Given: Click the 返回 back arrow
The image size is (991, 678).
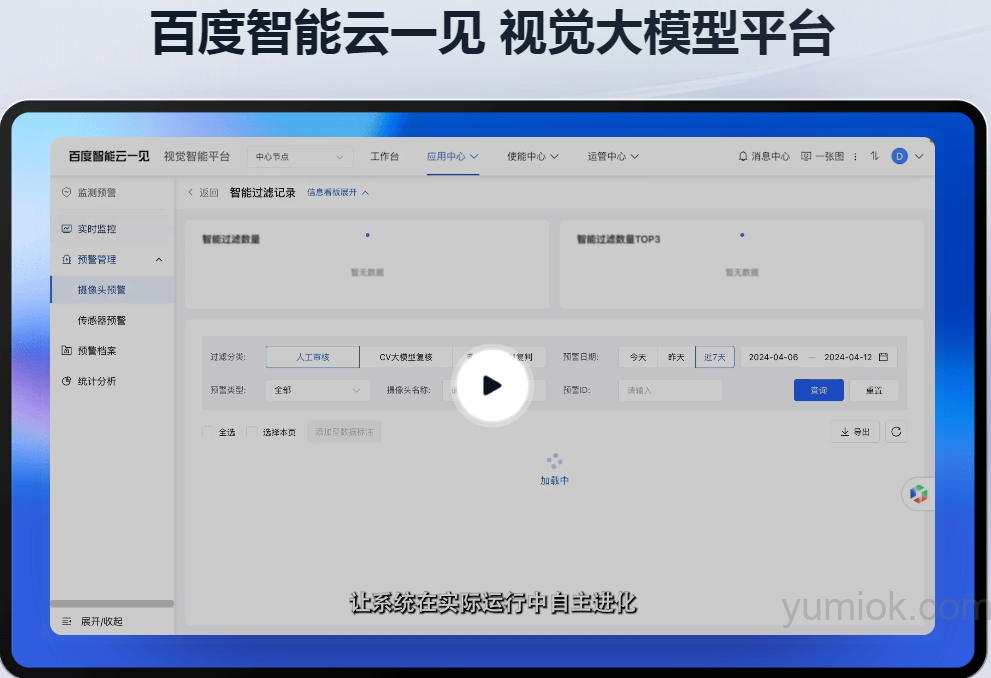Looking at the screenshot, I should (190, 192).
